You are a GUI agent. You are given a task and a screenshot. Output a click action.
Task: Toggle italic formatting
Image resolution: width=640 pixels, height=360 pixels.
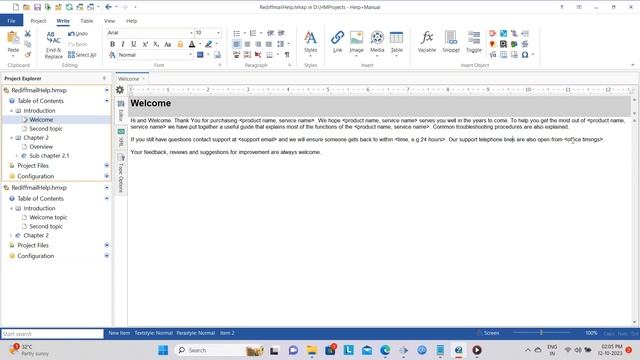(123, 44)
